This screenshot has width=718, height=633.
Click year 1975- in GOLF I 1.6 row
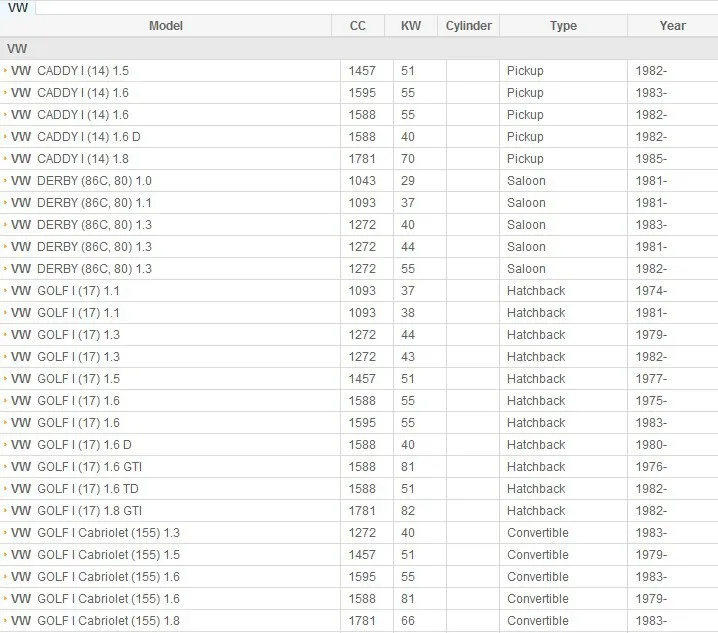coord(651,401)
